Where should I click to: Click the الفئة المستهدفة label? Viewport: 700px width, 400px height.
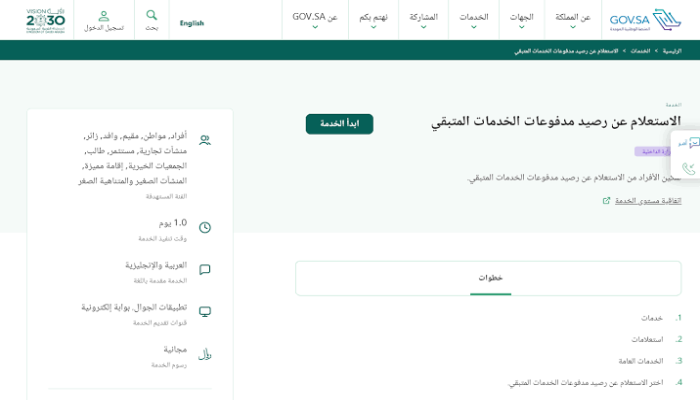(166, 196)
